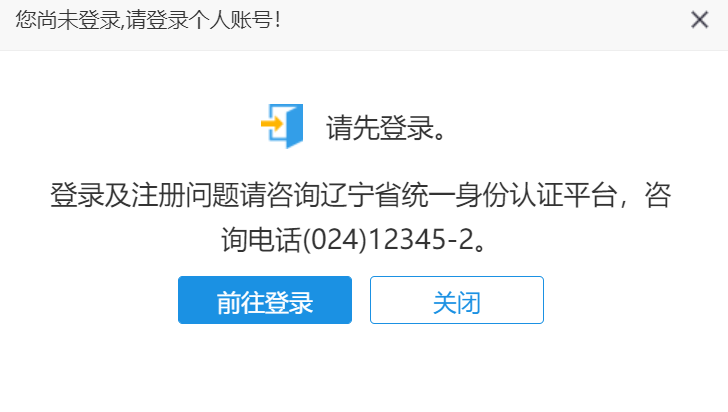Click the X at the top-right of the header
728x412 pixels.
699,20
